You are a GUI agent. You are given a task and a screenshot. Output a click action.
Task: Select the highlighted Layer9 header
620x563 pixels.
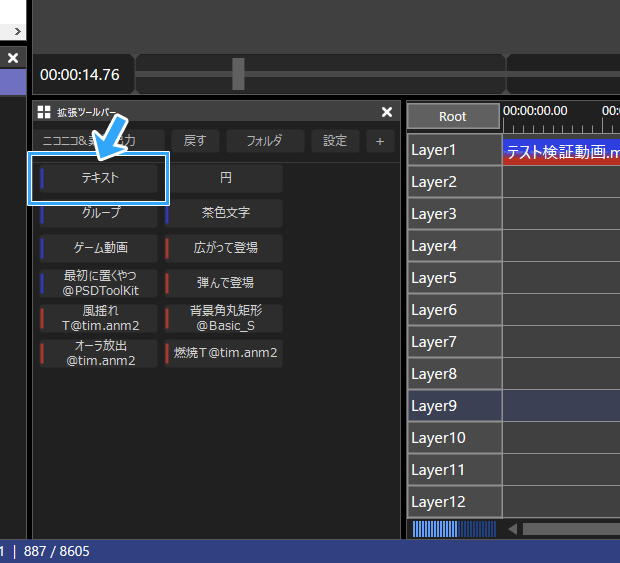pos(455,406)
